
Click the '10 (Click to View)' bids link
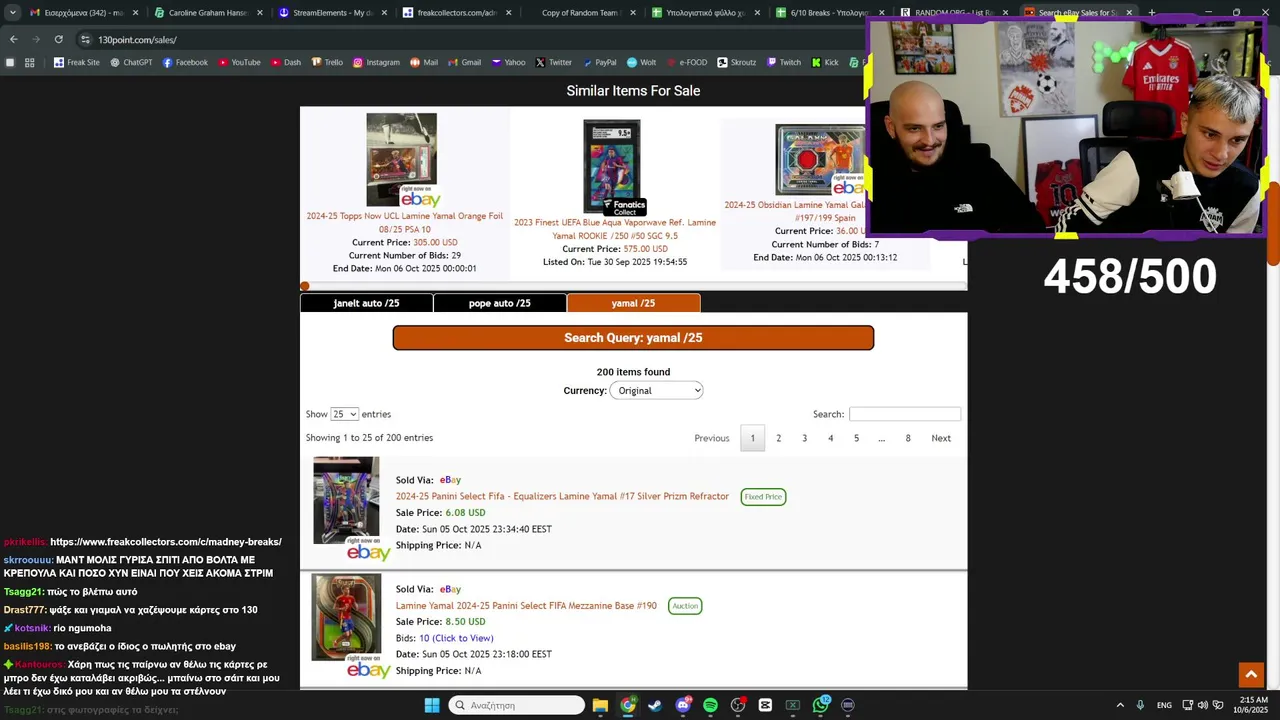[x=456, y=638]
